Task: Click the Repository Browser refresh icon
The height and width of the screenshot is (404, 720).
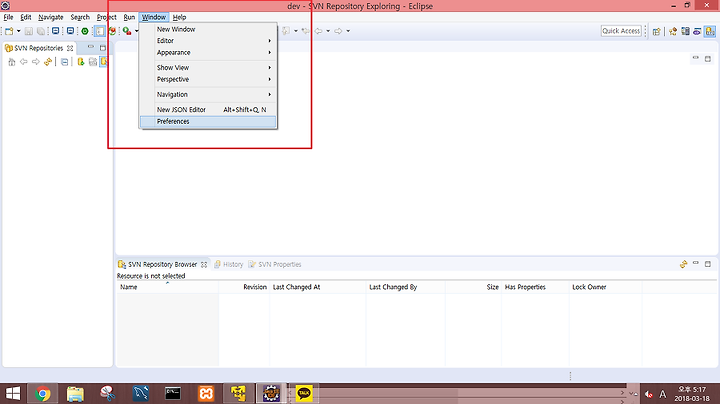Action: click(x=683, y=264)
